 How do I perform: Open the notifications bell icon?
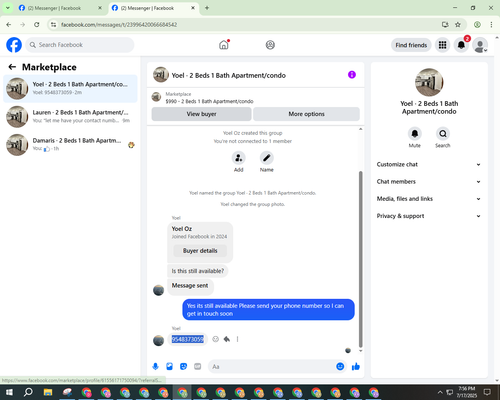(461, 45)
